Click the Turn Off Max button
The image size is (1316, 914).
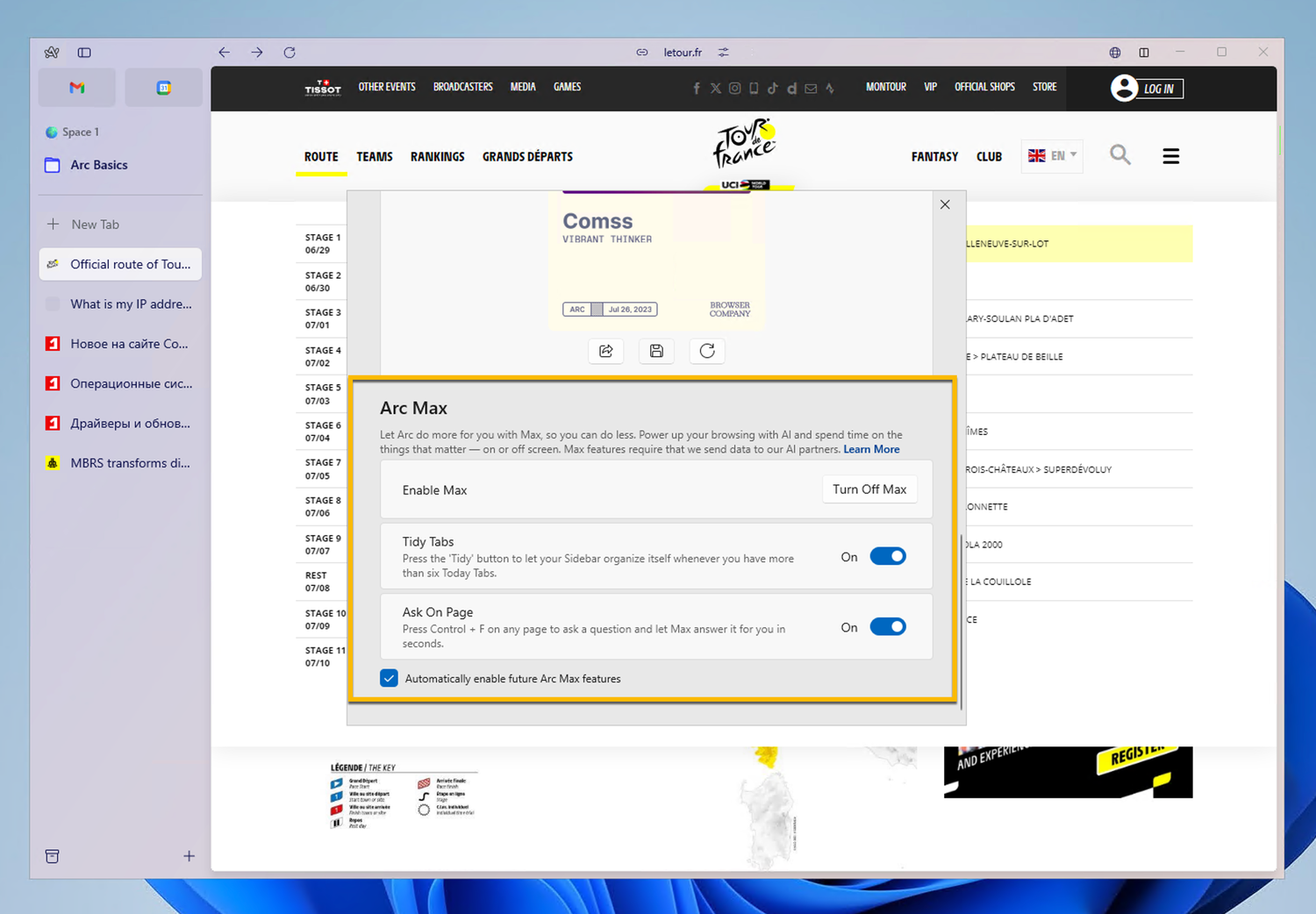tap(869, 489)
